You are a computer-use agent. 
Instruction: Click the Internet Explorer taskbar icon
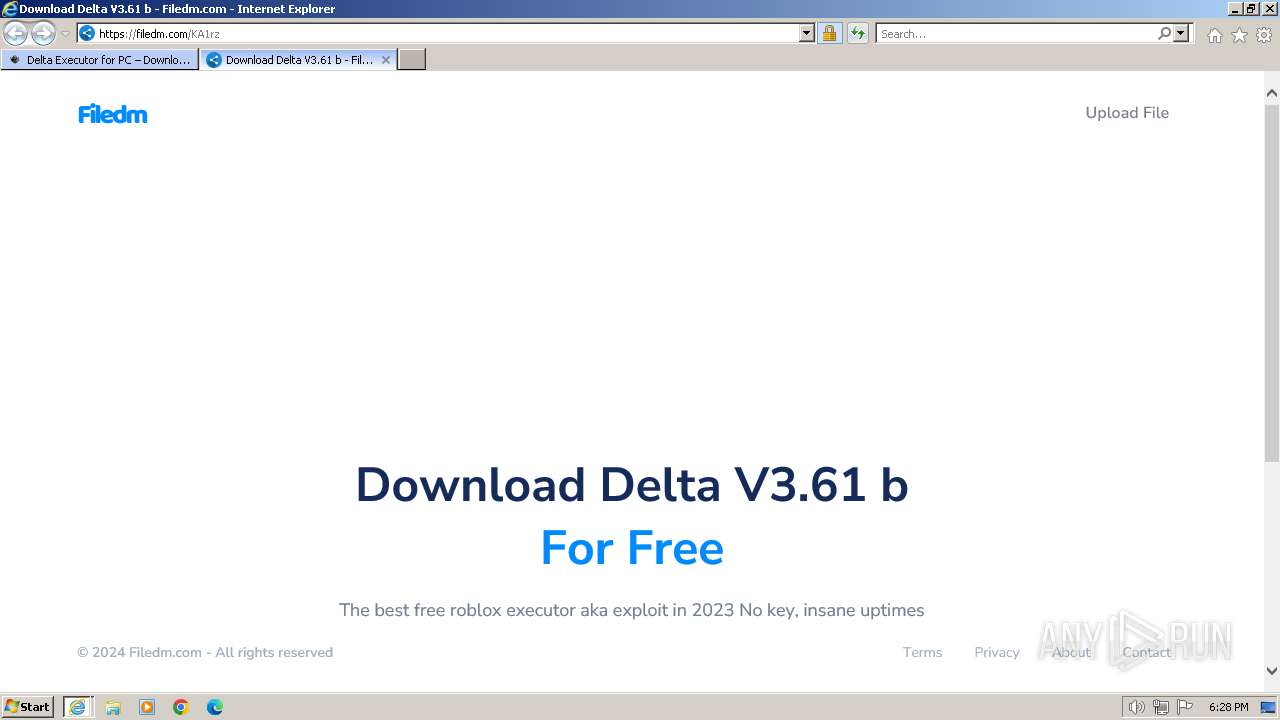pos(78,707)
